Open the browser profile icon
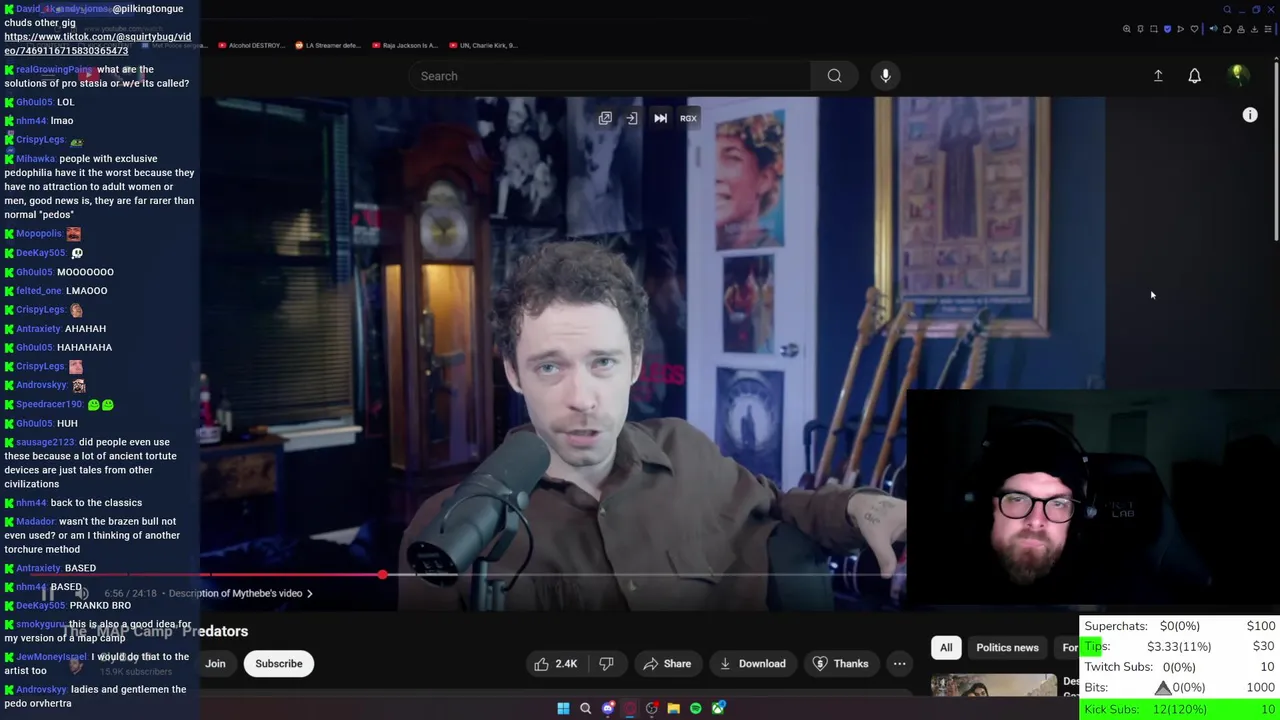Screen dimensions: 1280x720 point(1241,29)
